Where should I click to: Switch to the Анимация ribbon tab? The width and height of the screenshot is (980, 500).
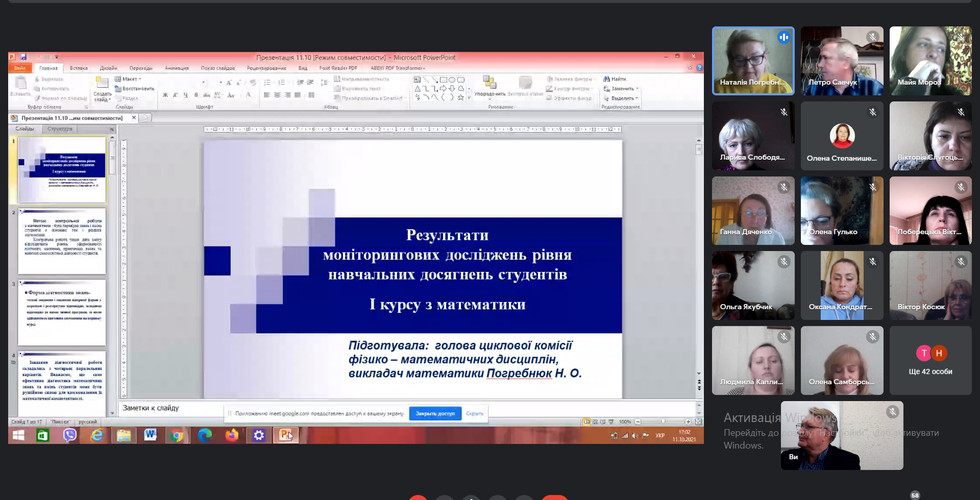177,68
